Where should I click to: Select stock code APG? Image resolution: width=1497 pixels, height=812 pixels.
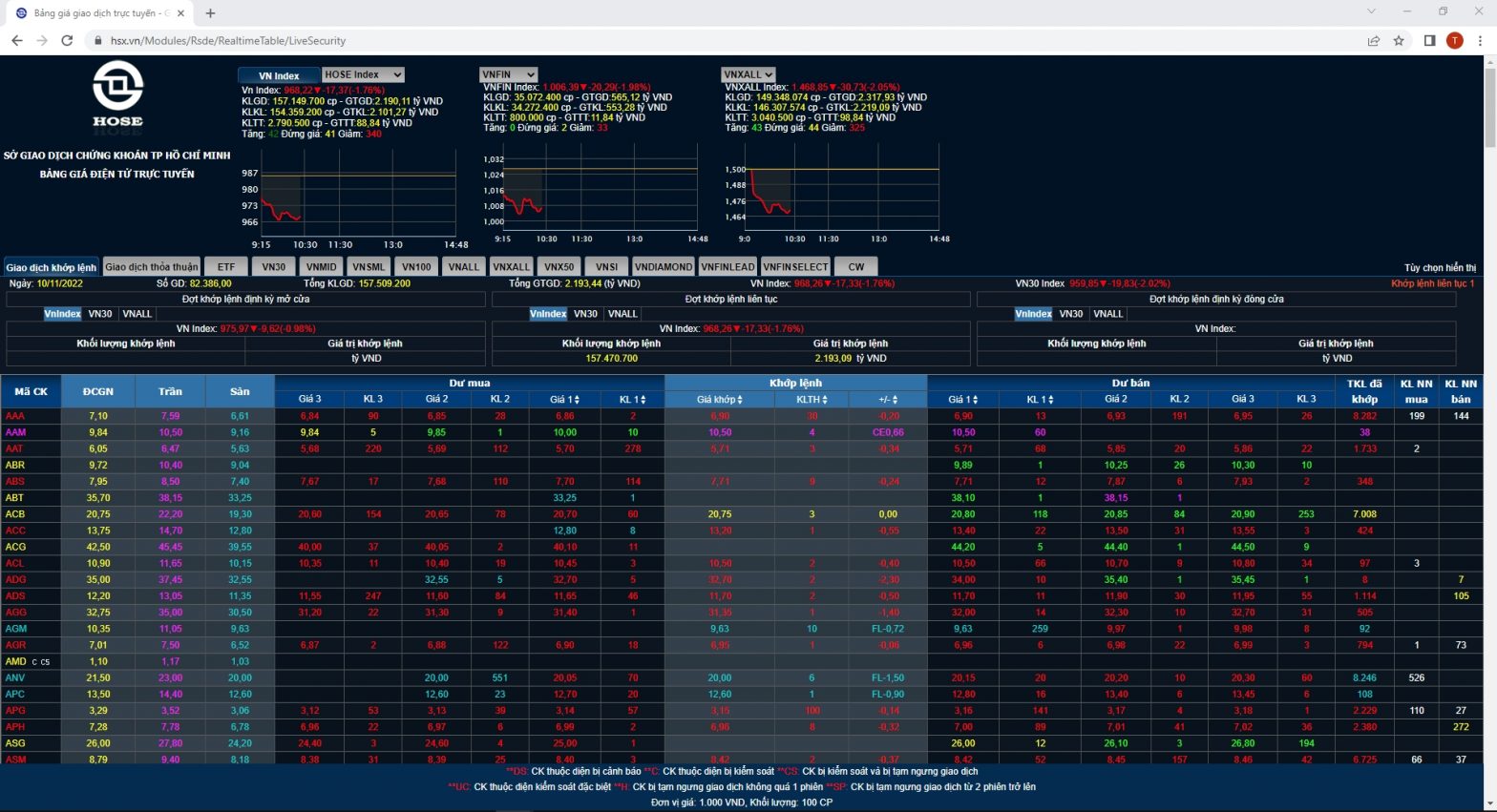pyautogui.click(x=14, y=711)
